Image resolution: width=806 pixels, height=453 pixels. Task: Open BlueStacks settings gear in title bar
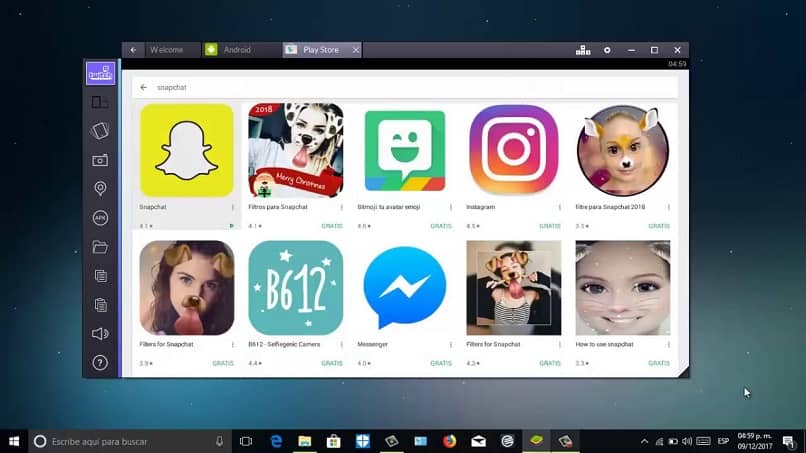(607, 50)
